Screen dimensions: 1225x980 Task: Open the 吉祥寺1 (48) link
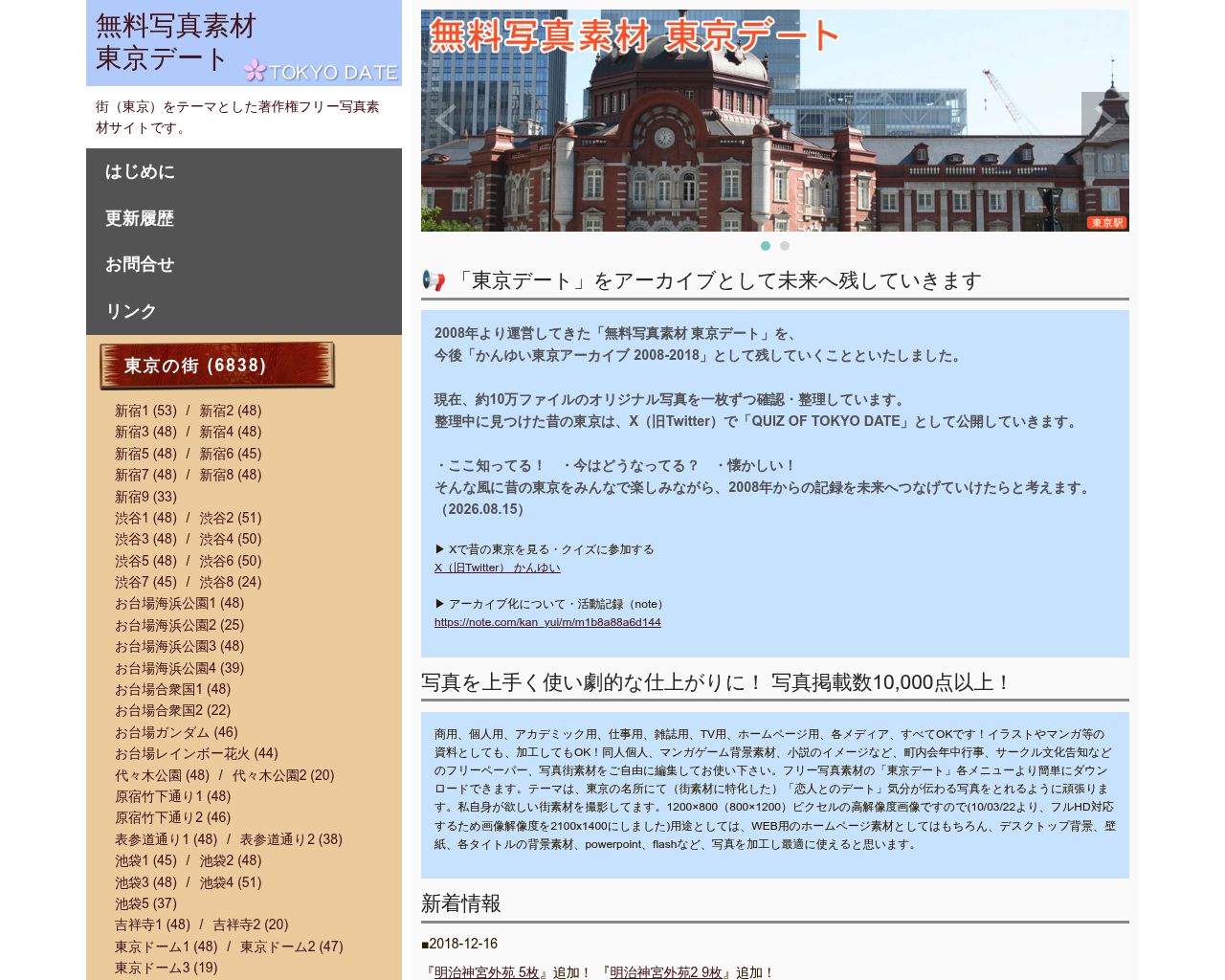pyautogui.click(x=152, y=924)
